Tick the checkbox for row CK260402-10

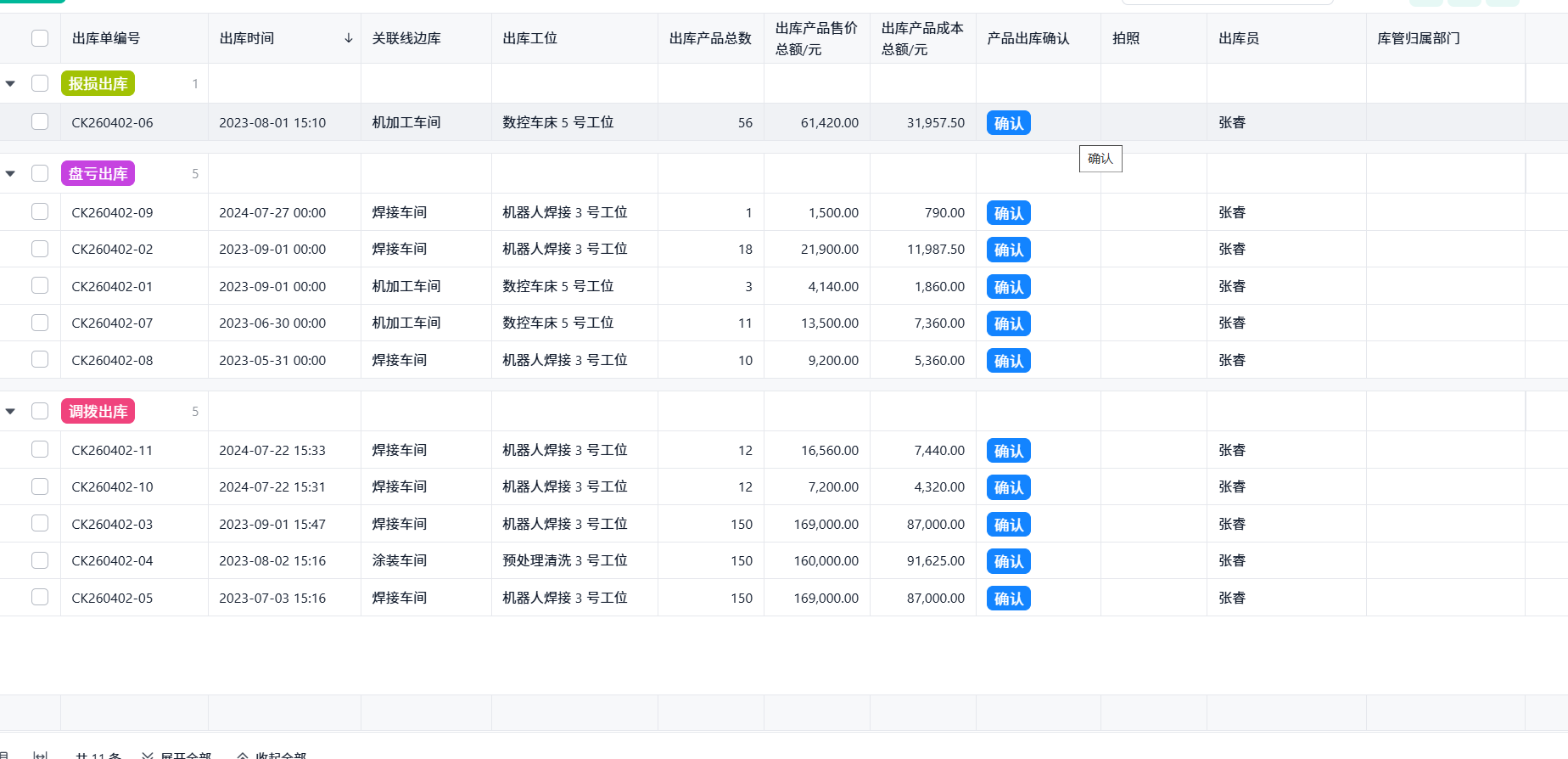point(40,486)
